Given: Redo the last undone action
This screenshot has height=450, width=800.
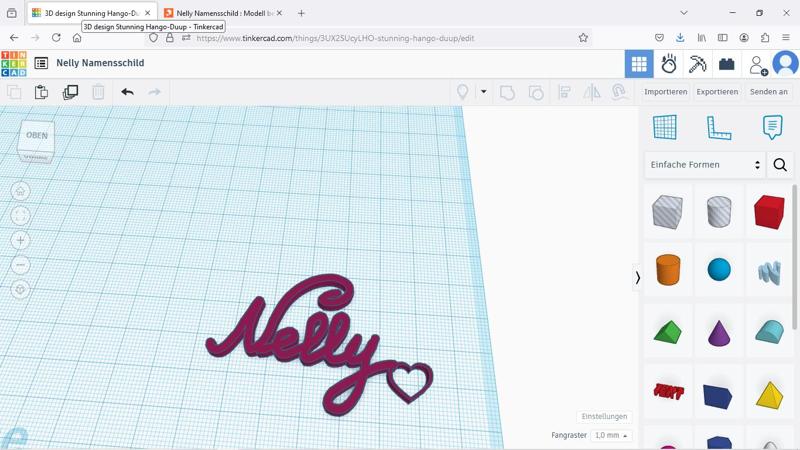Looking at the screenshot, I should 155,92.
